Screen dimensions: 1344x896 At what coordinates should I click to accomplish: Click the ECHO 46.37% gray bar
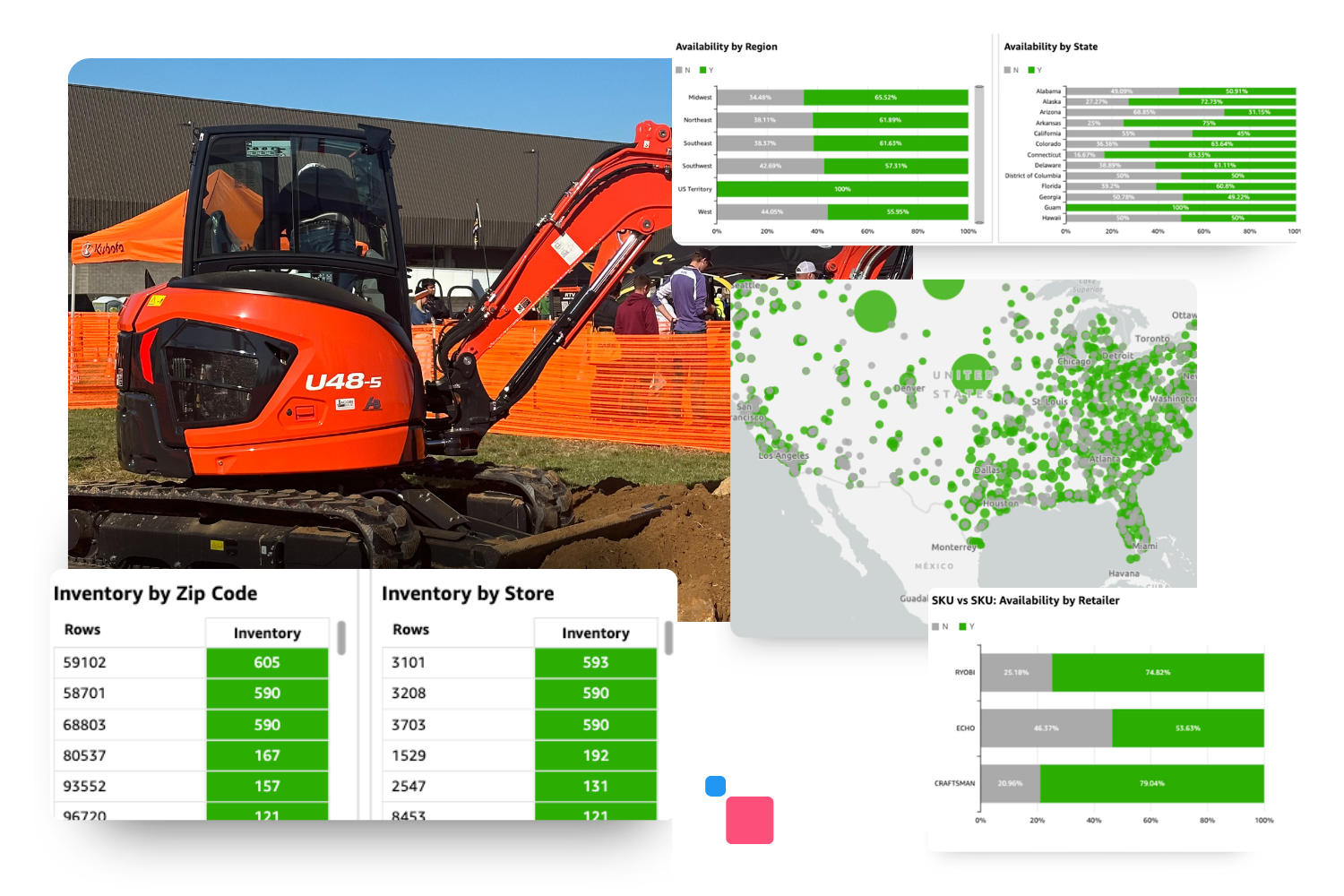click(x=1046, y=728)
